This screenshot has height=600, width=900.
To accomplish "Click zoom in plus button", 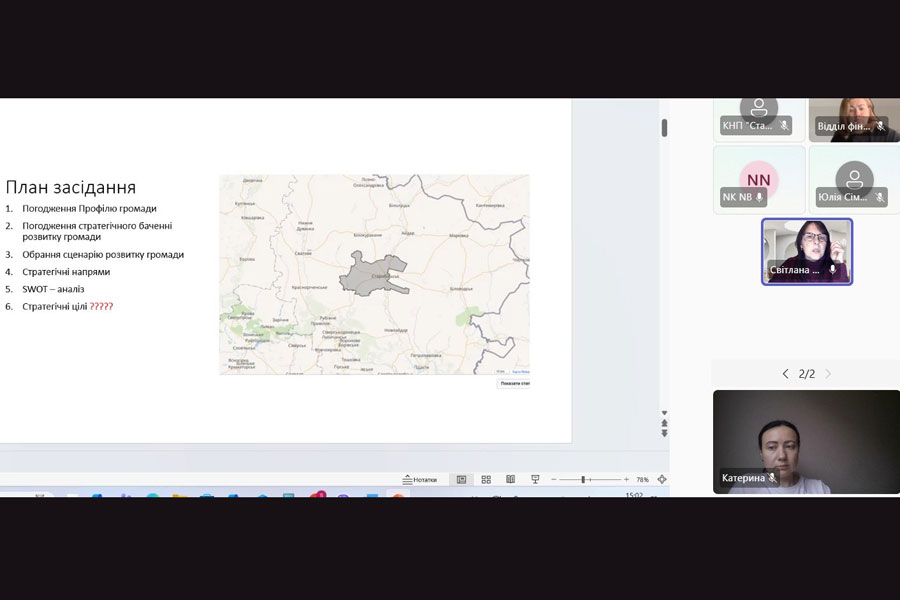I will point(626,479).
